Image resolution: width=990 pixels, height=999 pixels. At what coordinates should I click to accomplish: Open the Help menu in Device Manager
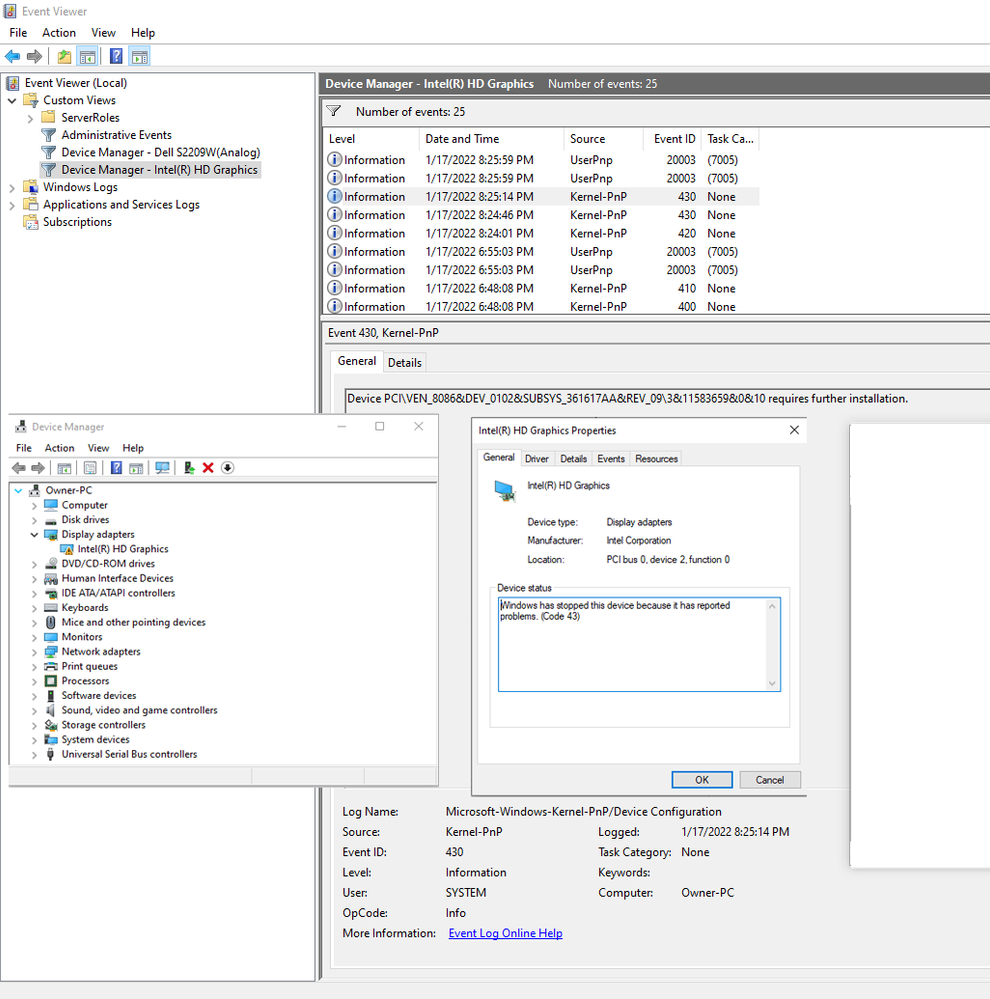point(133,448)
